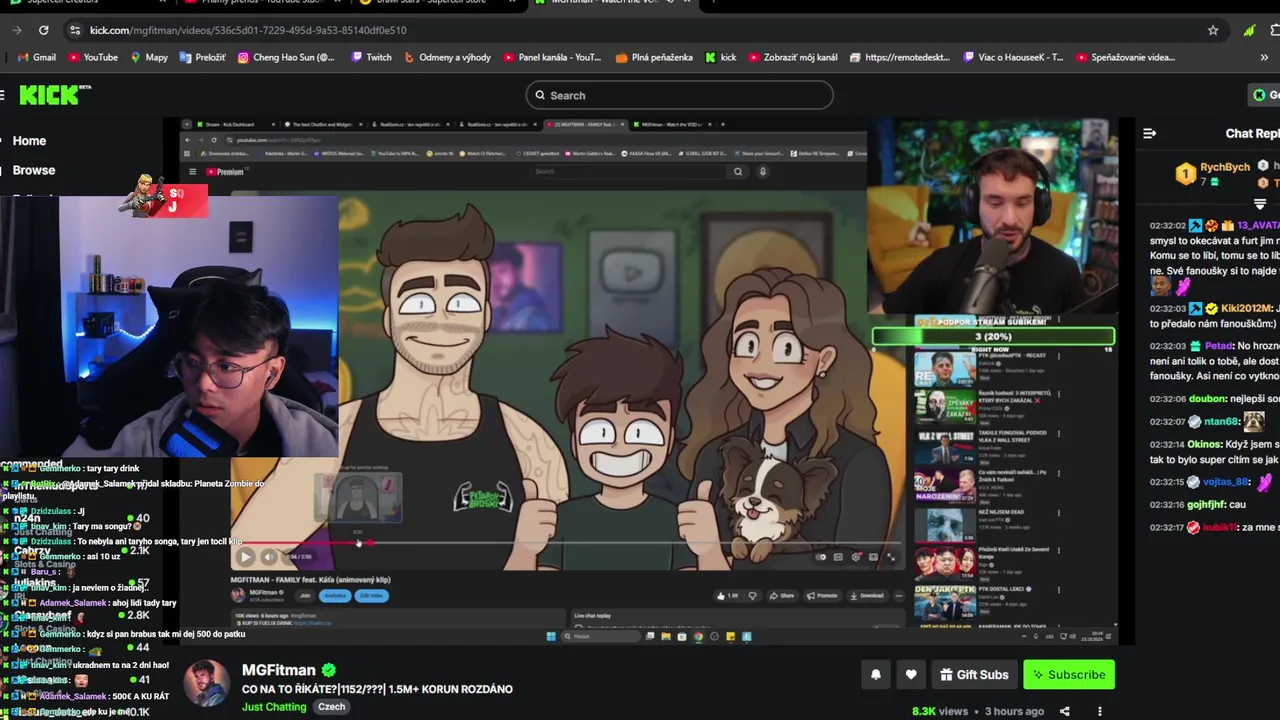Open the Plná peňaženka bookmark
This screenshot has width=1280, height=720.
pyautogui.click(x=654, y=57)
